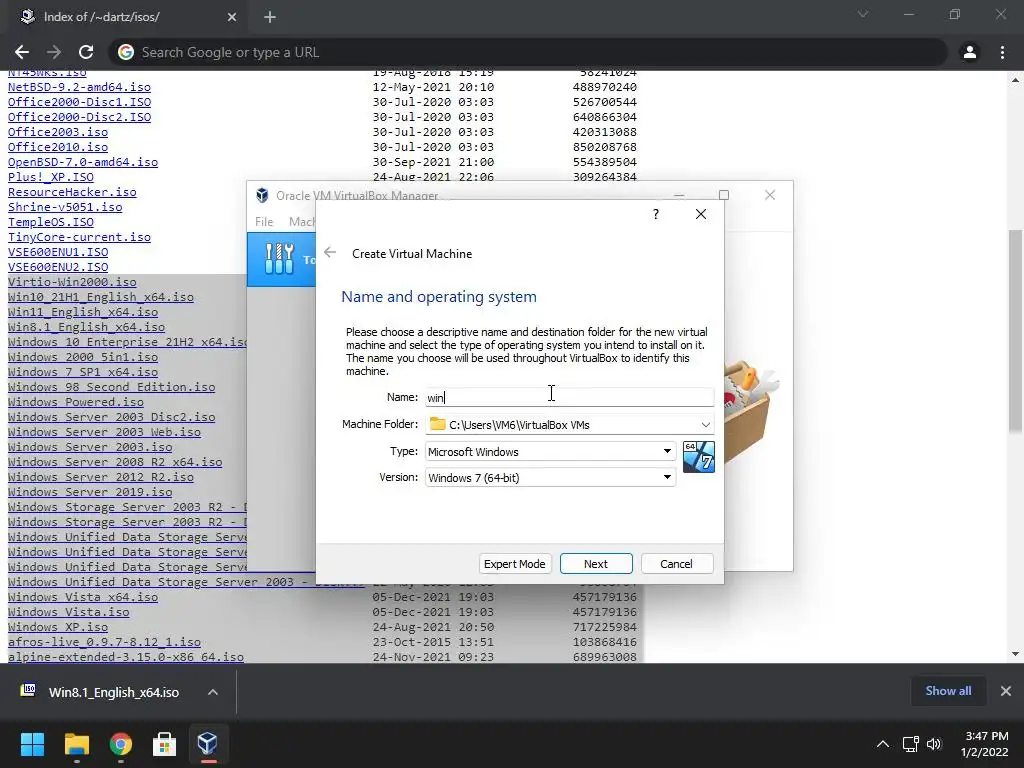Open Office2010.iso link
The image size is (1024, 768).
click(x=57, y=147)
